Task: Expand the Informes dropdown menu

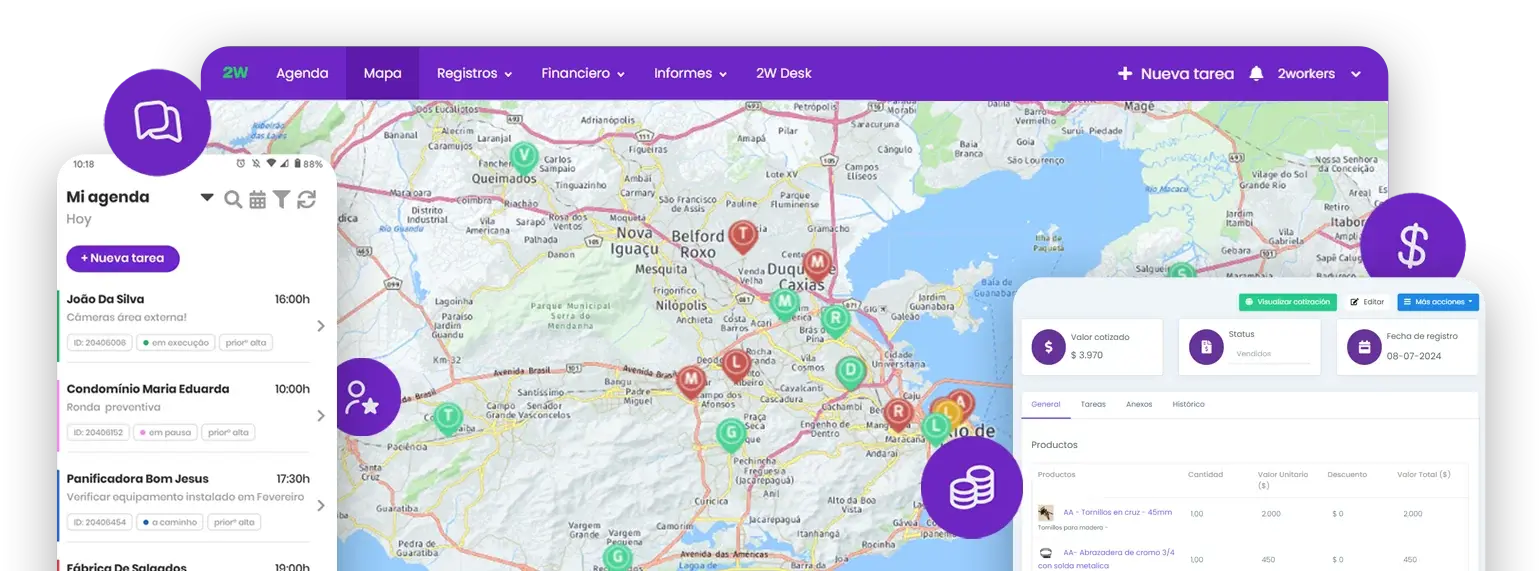Action: (690, 73)
